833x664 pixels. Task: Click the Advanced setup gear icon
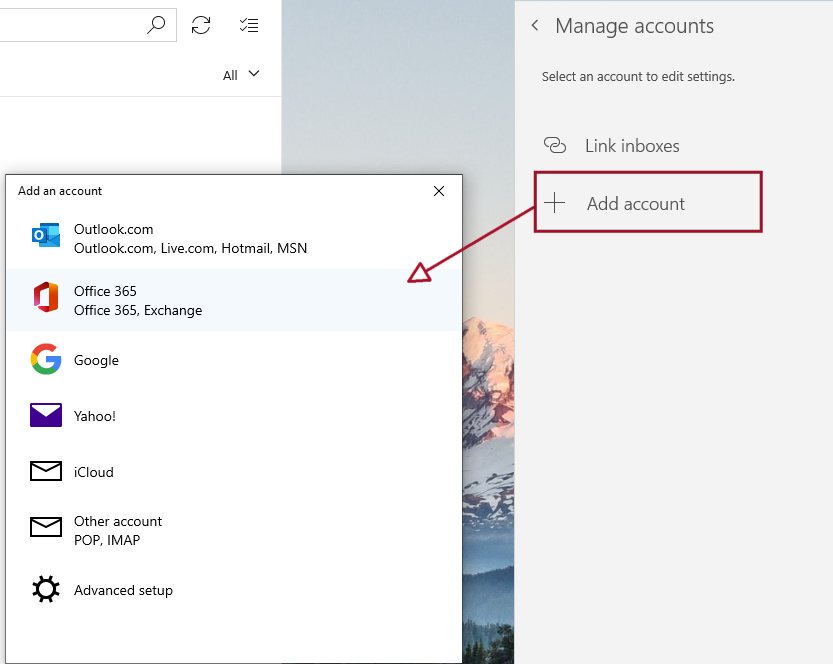tap(46, 589)
